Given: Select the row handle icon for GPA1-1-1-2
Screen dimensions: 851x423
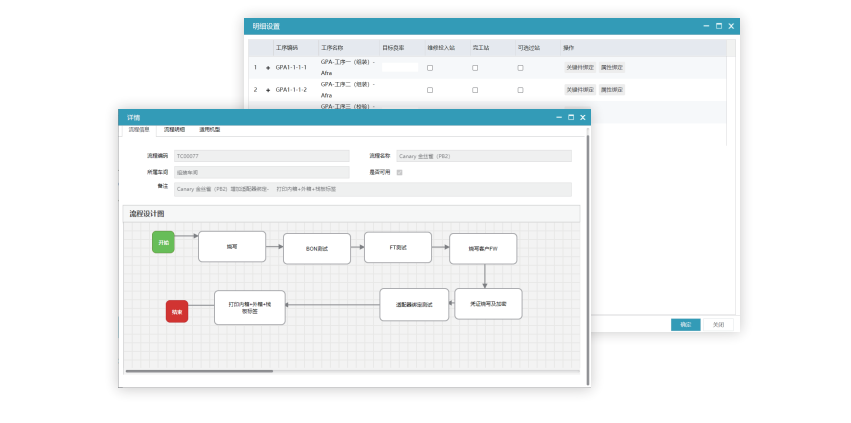Looking at the screenshot, I should click(x=268, y=90).
